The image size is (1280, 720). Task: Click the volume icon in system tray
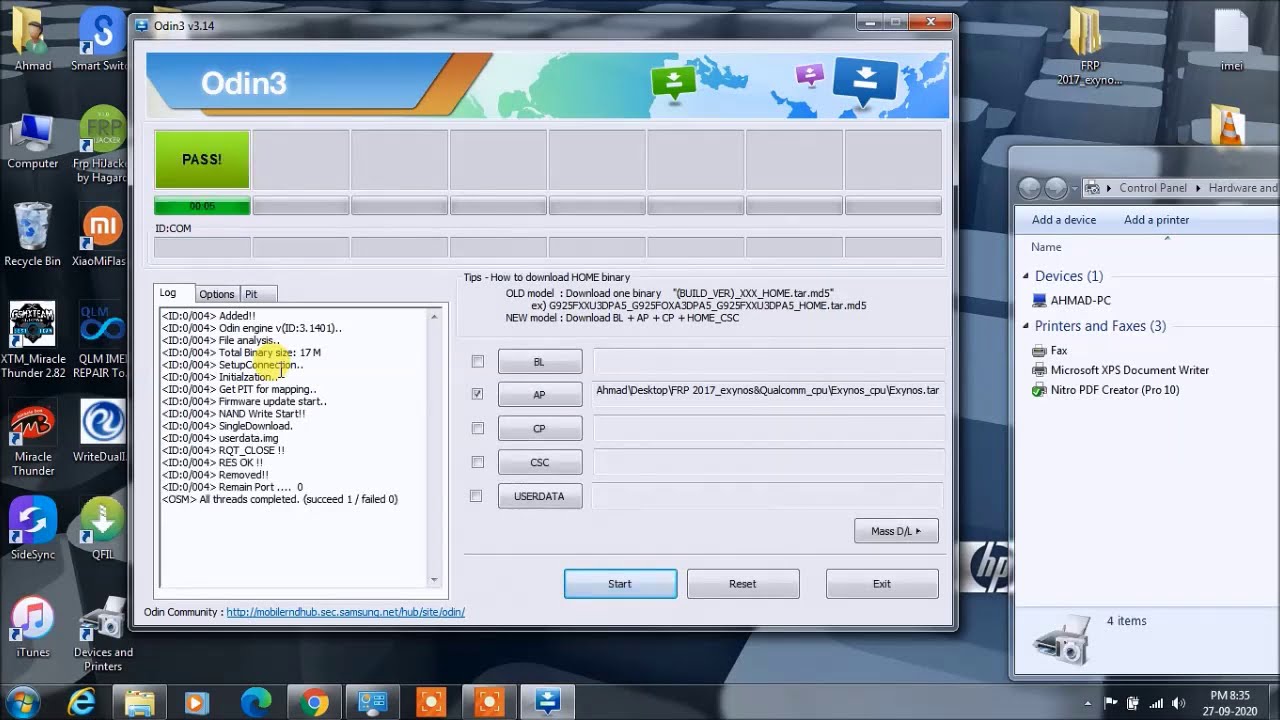point(1180,702)
